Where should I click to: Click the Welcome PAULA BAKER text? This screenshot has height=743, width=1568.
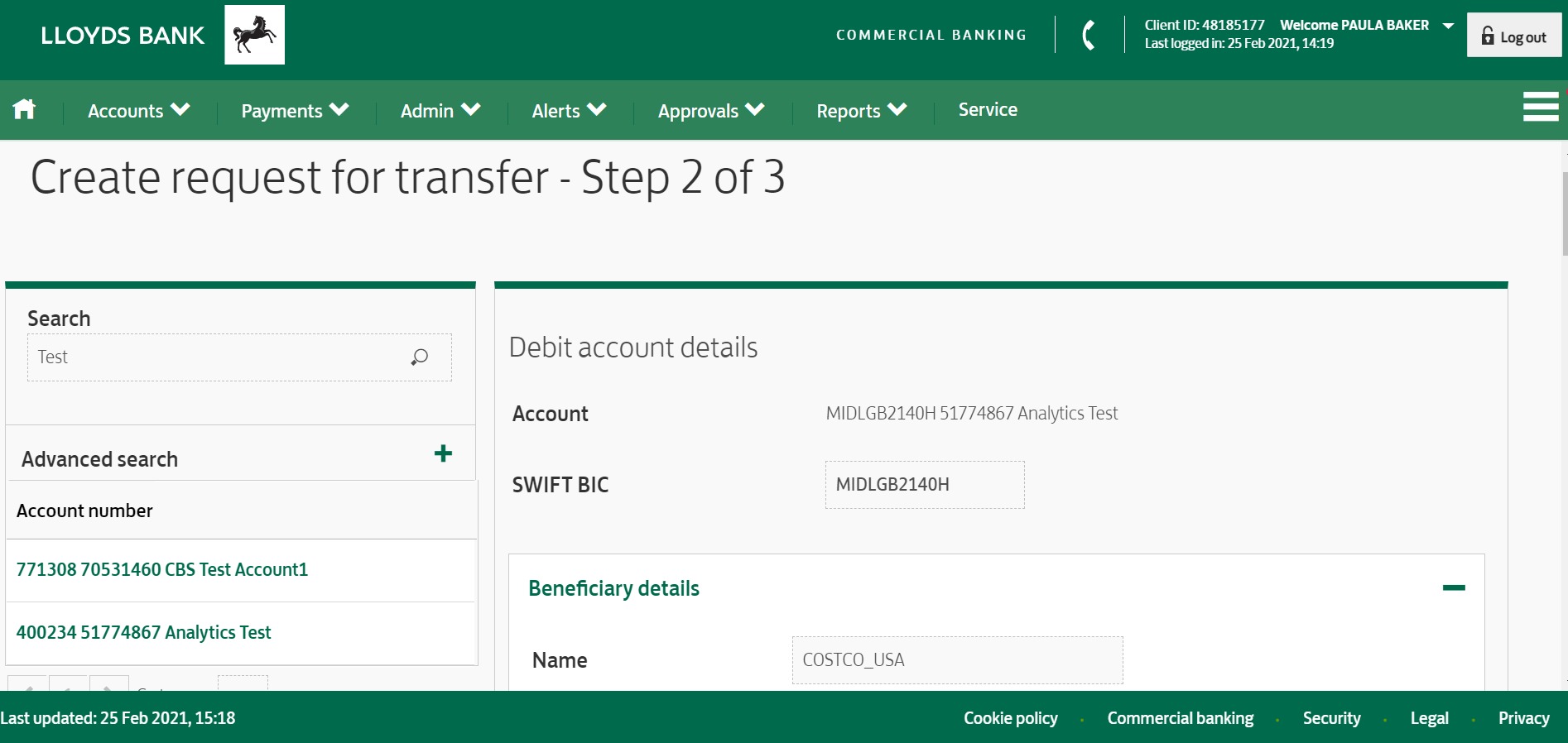(1354, 25)
